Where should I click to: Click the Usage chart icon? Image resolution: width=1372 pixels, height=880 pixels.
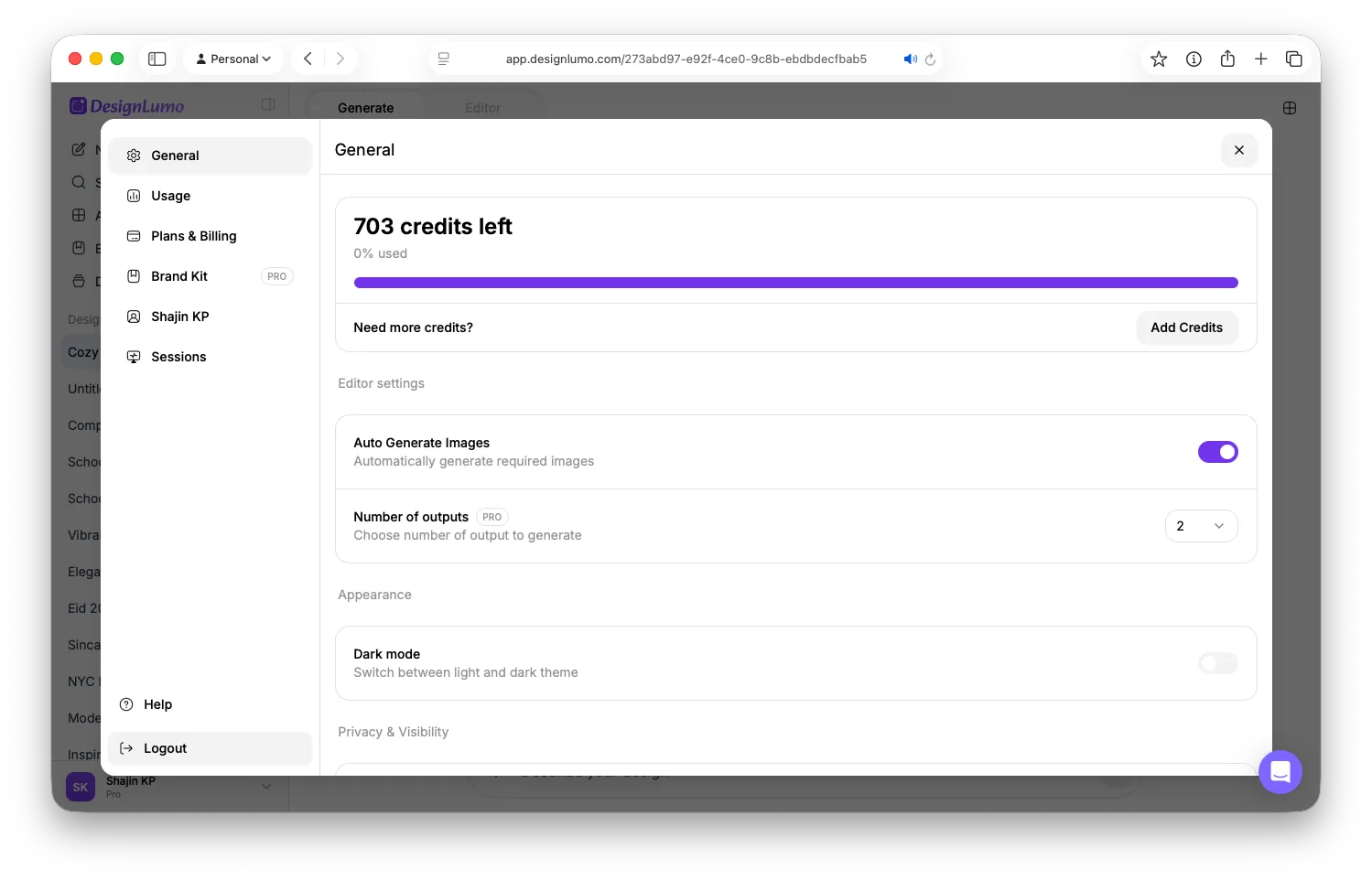(134, 196)
